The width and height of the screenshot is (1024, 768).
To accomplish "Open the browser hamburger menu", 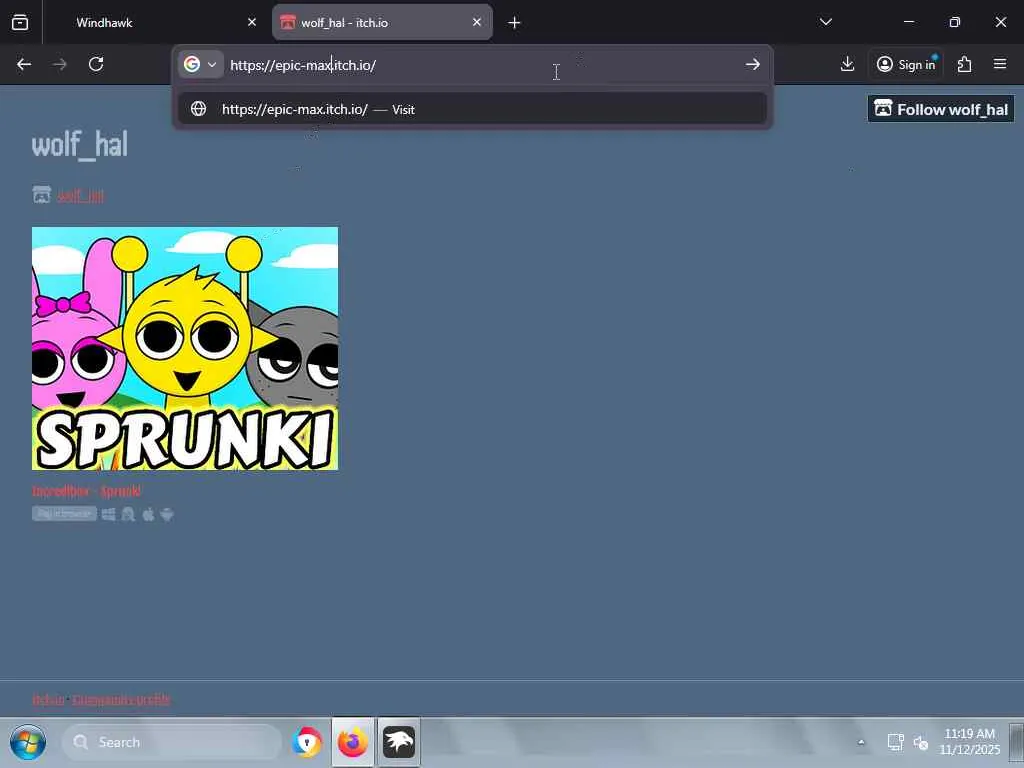I will click(x=1000, y=64).
